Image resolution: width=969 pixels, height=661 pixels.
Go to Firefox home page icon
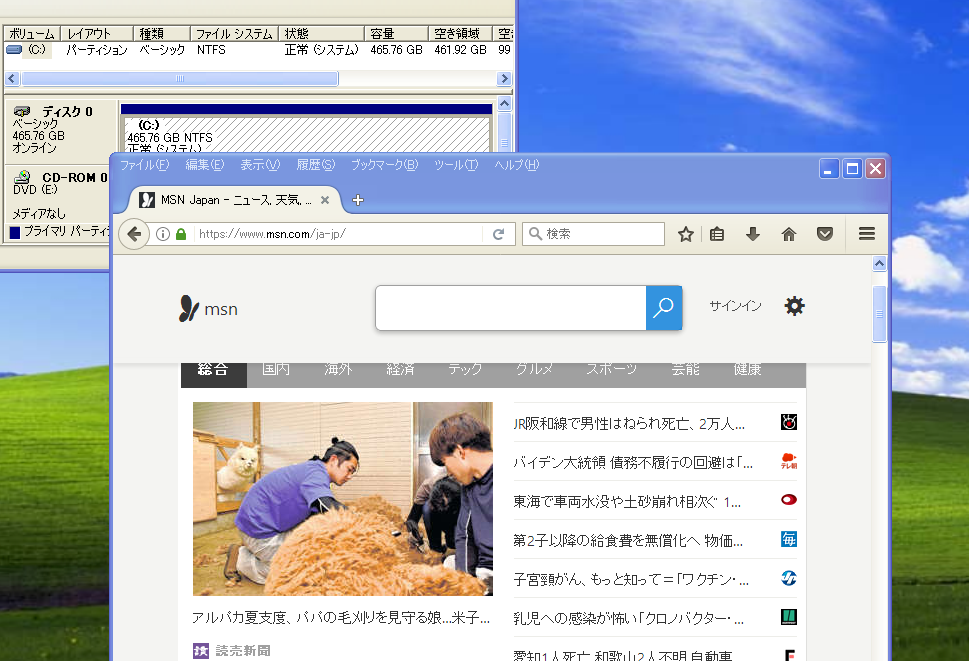(x=789, y=234)
